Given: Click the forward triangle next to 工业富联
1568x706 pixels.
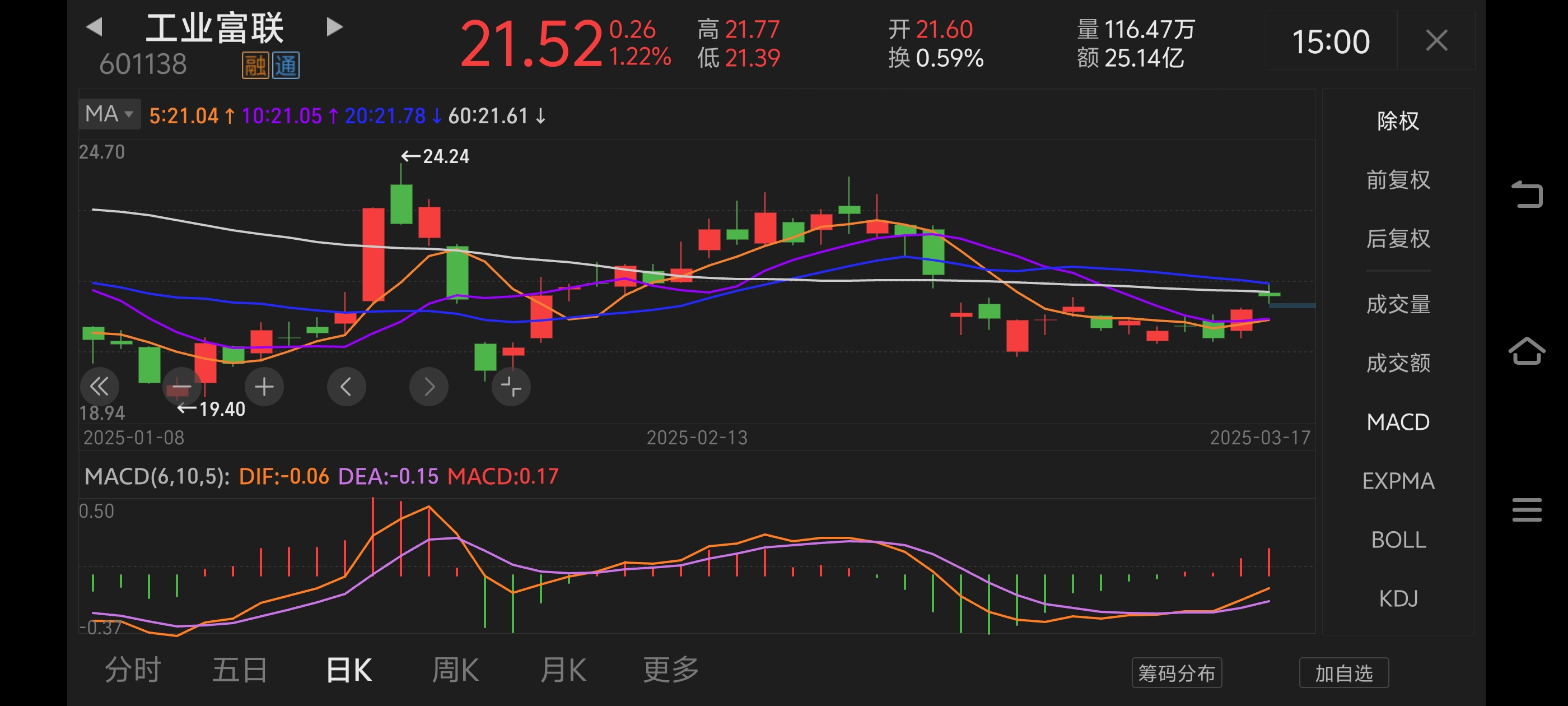Looking at the screenshot, I should click(x=332, y=27).
